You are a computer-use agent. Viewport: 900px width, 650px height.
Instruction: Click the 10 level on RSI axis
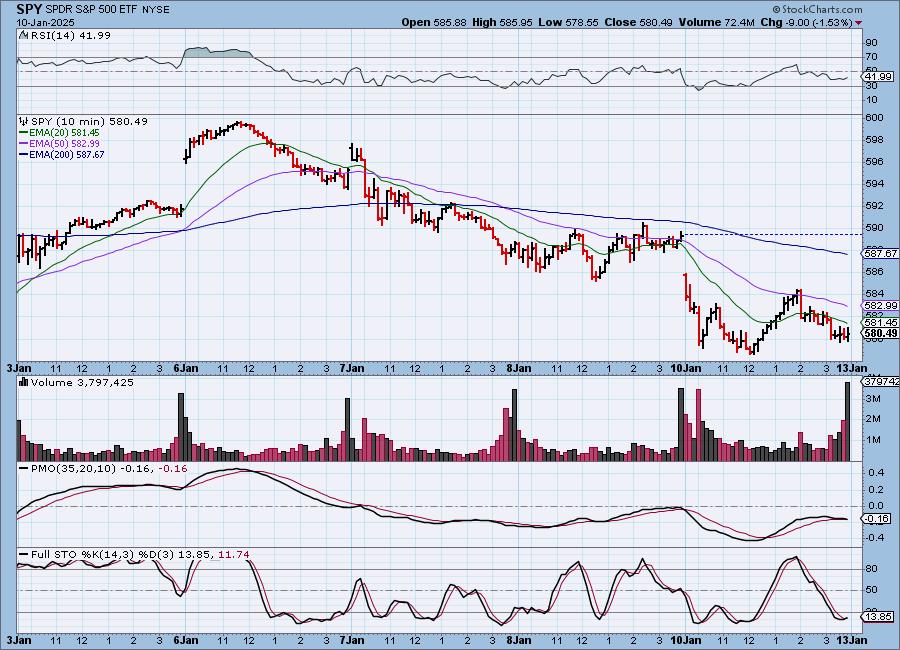click(871, 99)
